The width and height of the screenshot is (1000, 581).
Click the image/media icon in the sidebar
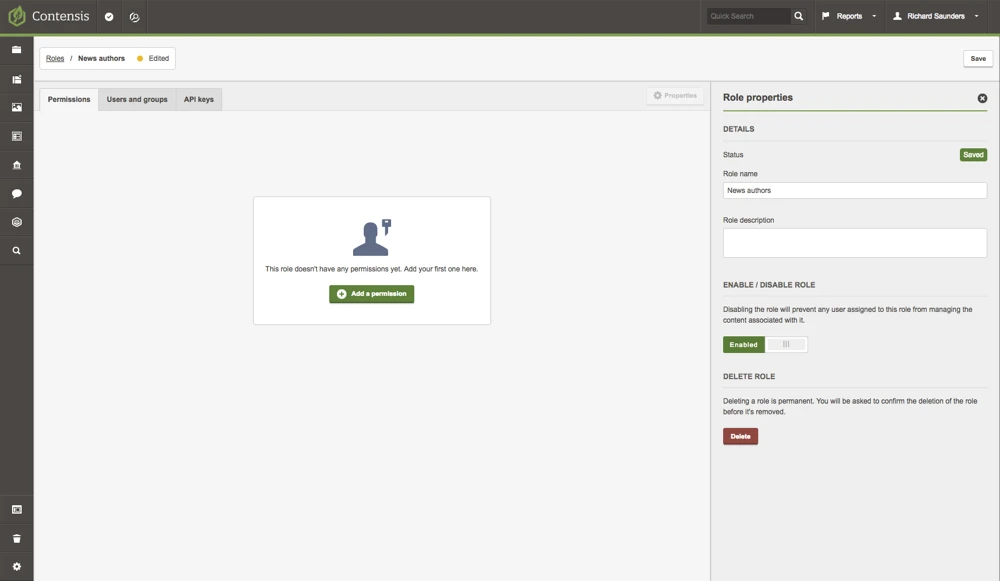[x=16, y=107]
